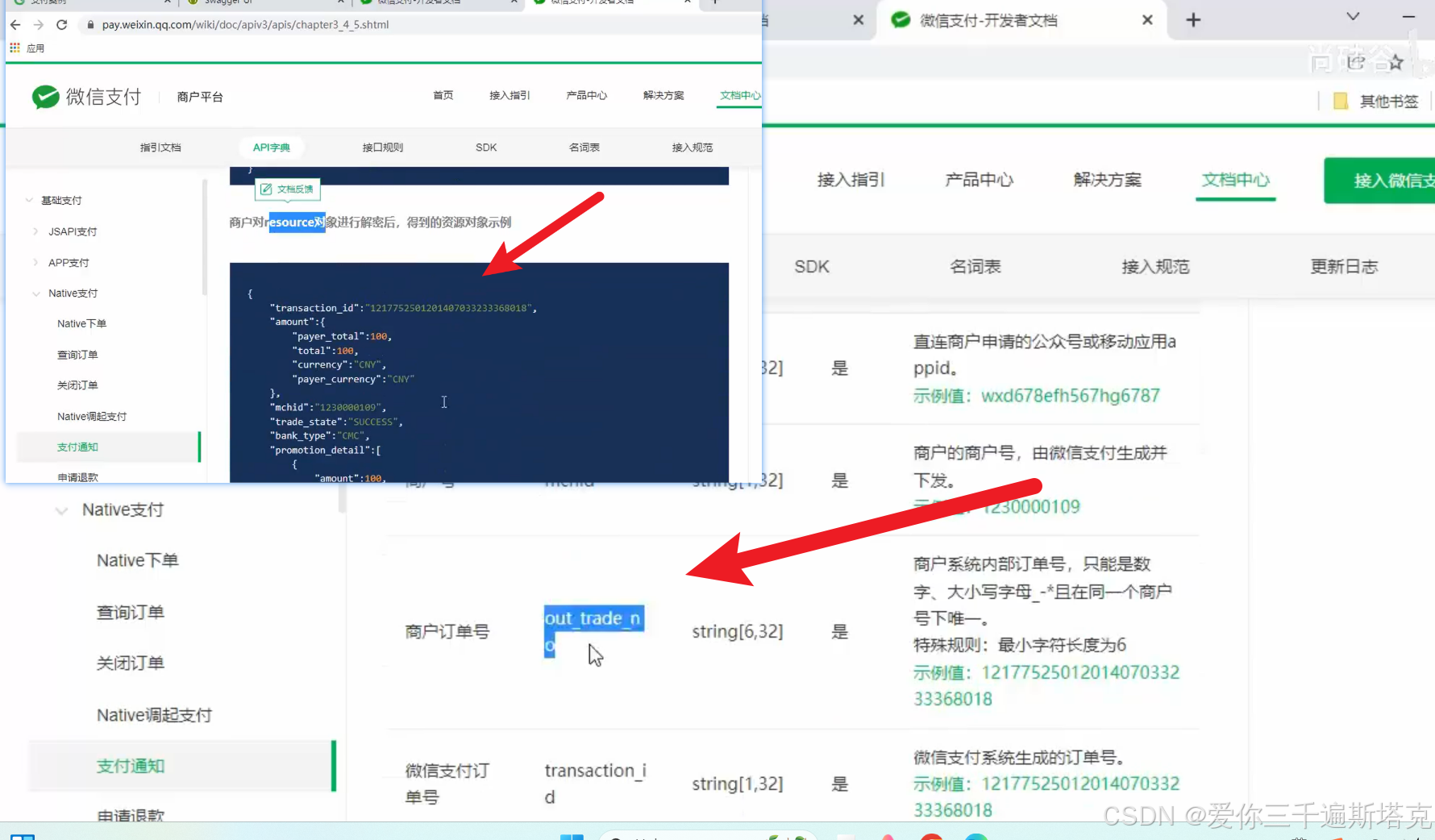1435x840 pixels.
Task: Switch to SDK tab in large window
Action: point(812,267)
